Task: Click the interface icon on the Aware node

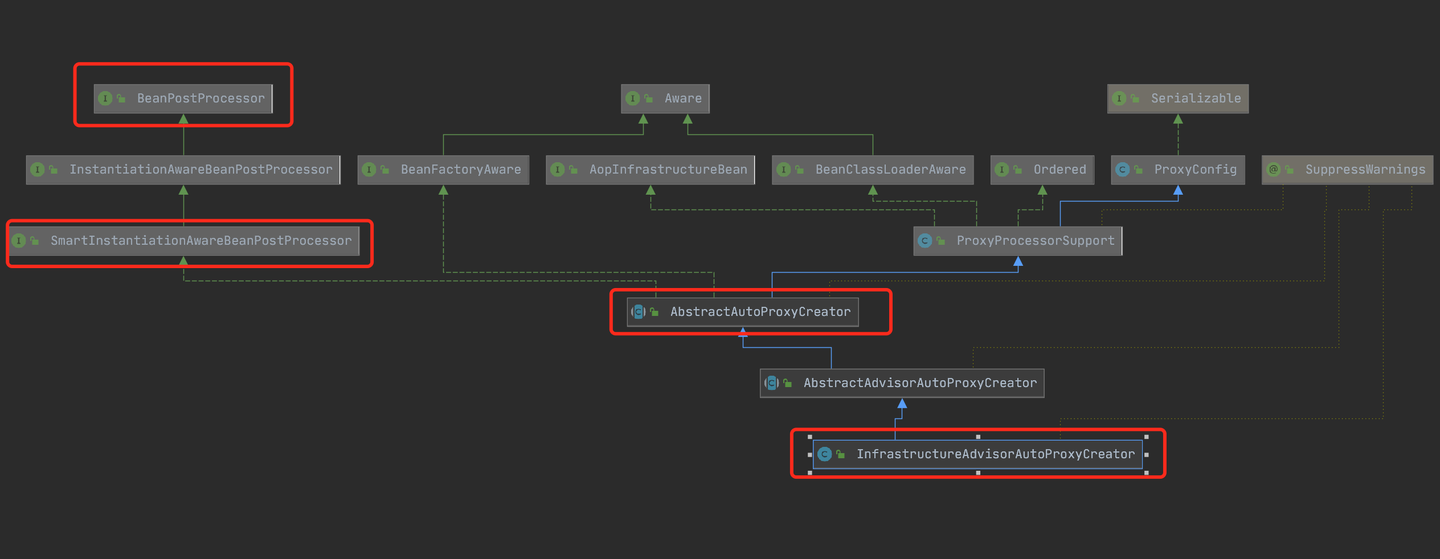Action: tap(633, 98)
